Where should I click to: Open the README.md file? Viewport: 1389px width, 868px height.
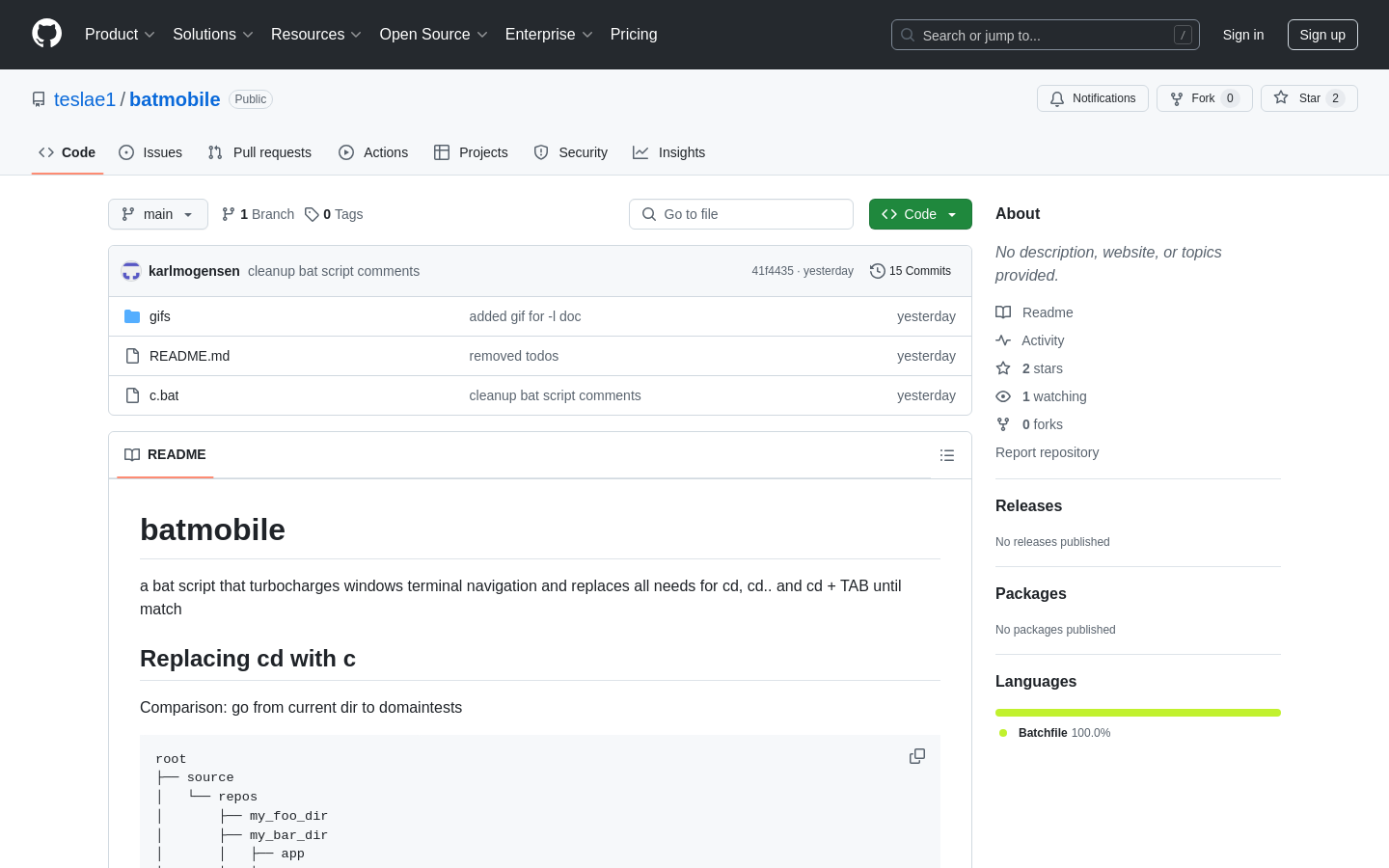(189, 356)
